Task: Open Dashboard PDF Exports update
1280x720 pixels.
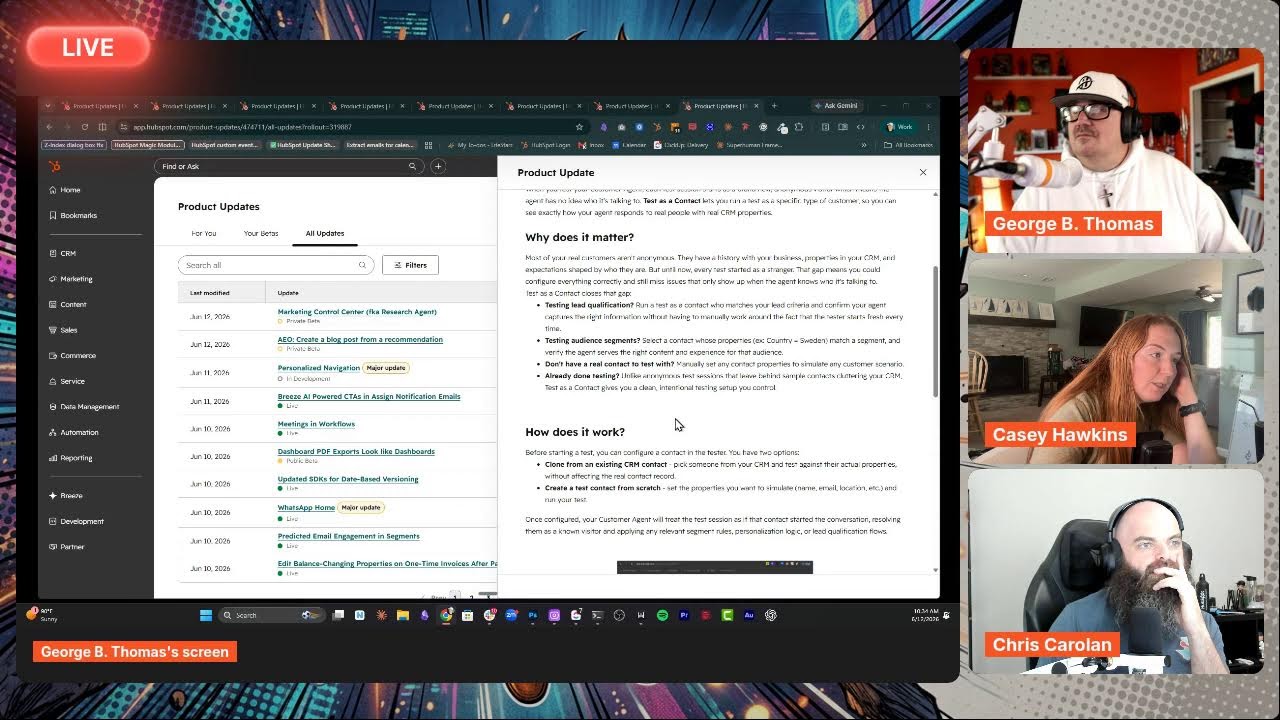Action: click(x=356, y=451)
